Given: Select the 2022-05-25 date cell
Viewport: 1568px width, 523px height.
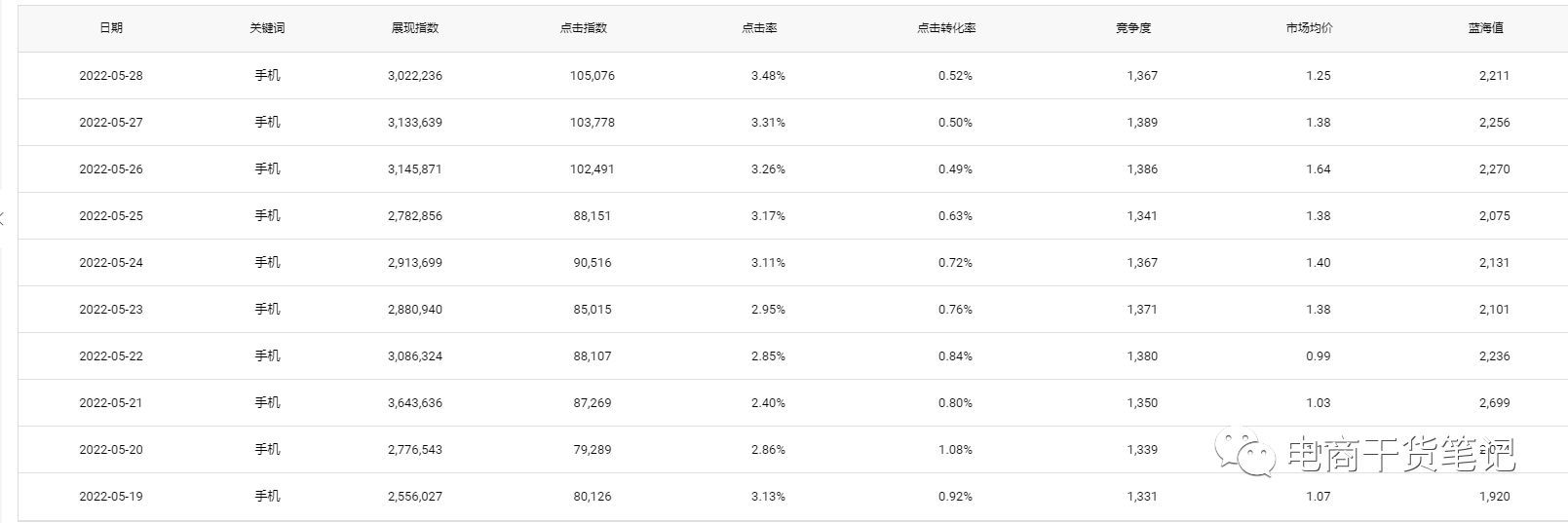Looking at the screenshot, I should pyautogui.click(x=111, y=216).
